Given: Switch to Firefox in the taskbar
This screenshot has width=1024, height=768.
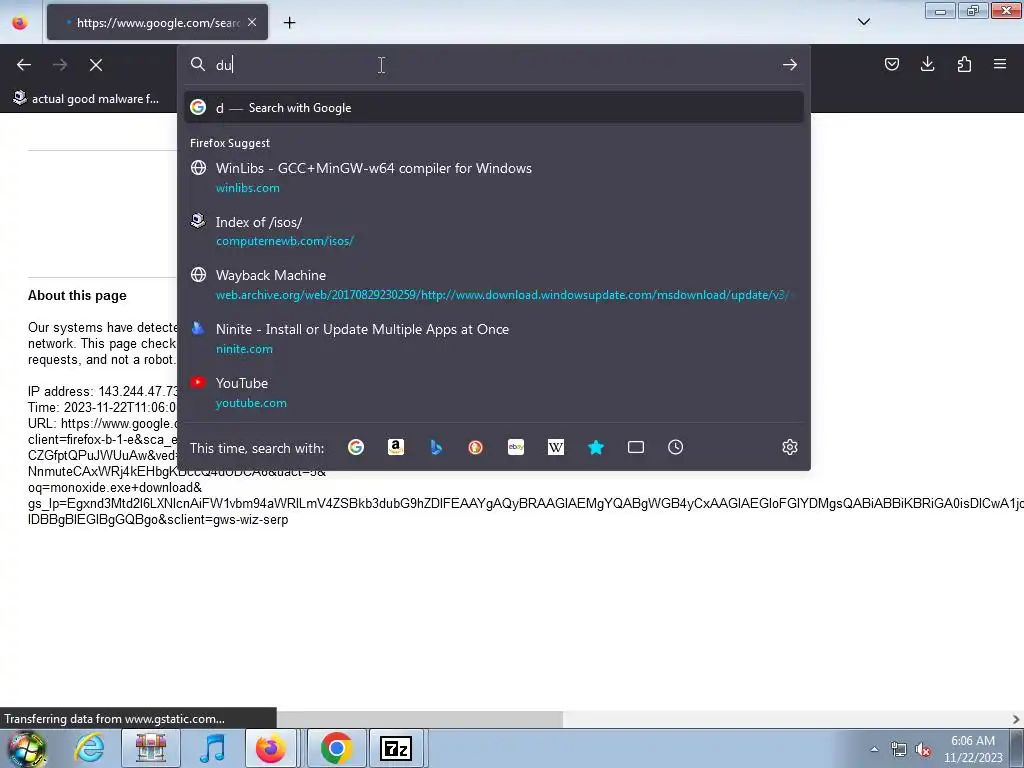Looking at the screenshot, I should tap(270, 748).
